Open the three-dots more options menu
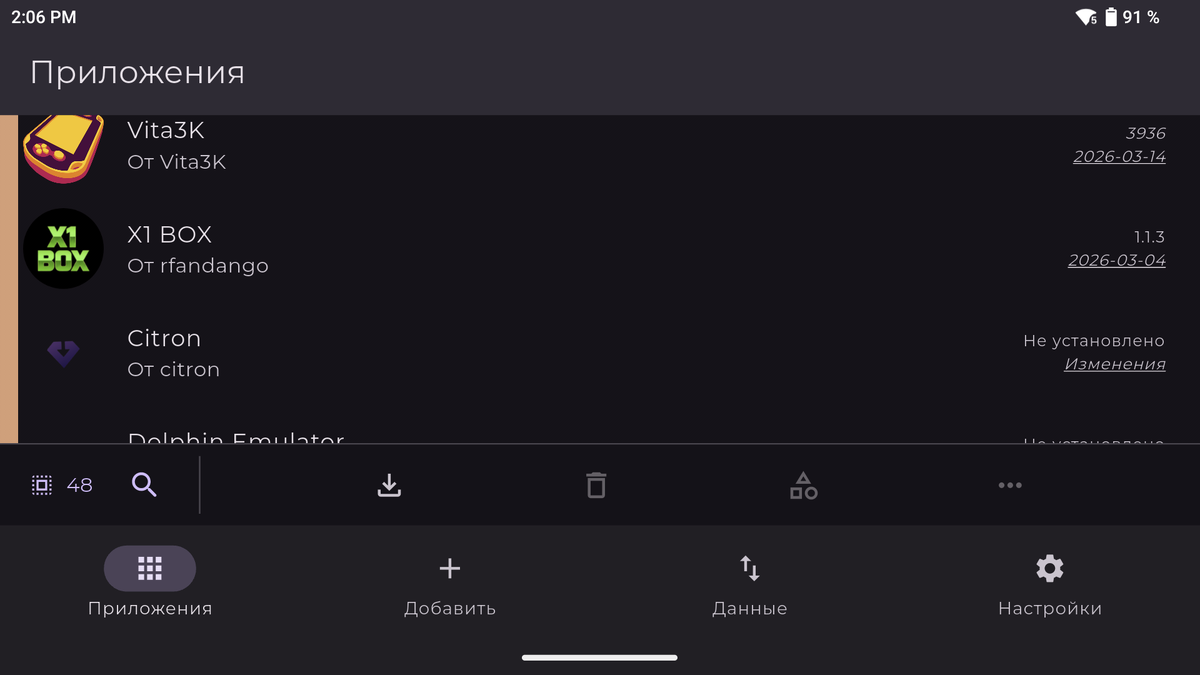1200x675 pixels. [1010, 485]
